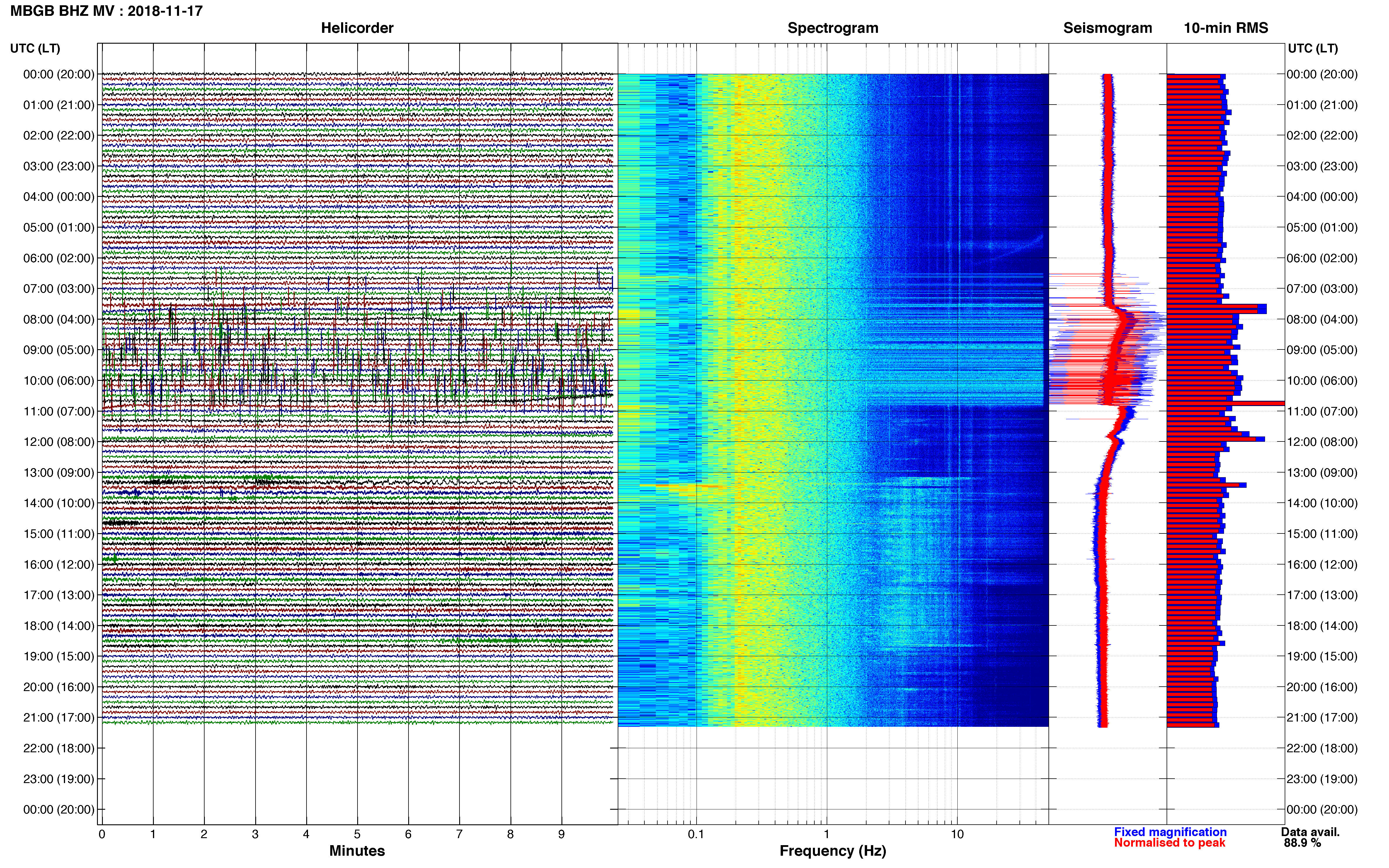This screenshot has height=868, width=1389.
Task: Click the left time label '11:00 (07:00)'
Action: (59, 412)
